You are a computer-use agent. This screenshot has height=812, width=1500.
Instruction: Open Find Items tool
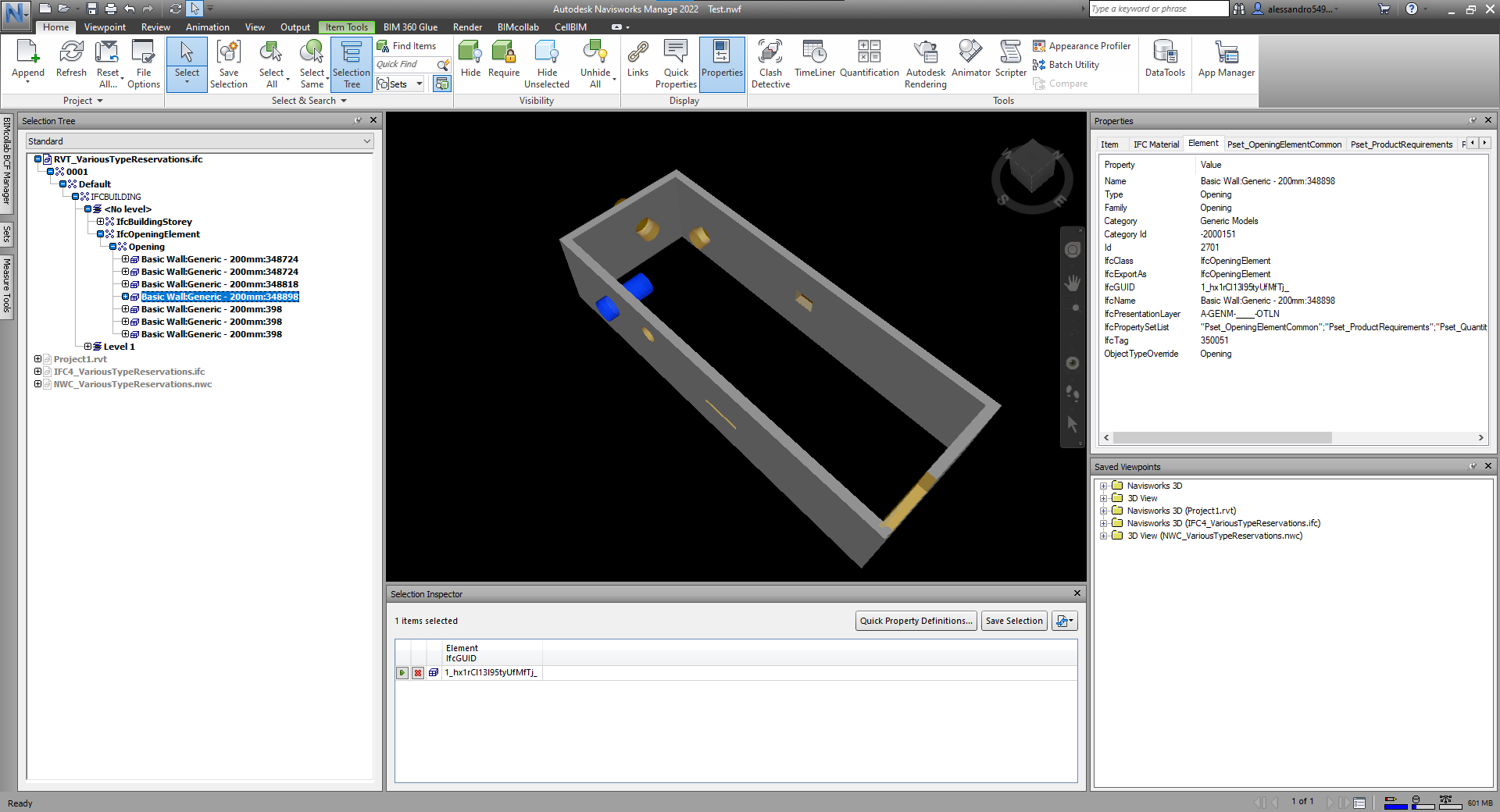(x=406, y=46)
